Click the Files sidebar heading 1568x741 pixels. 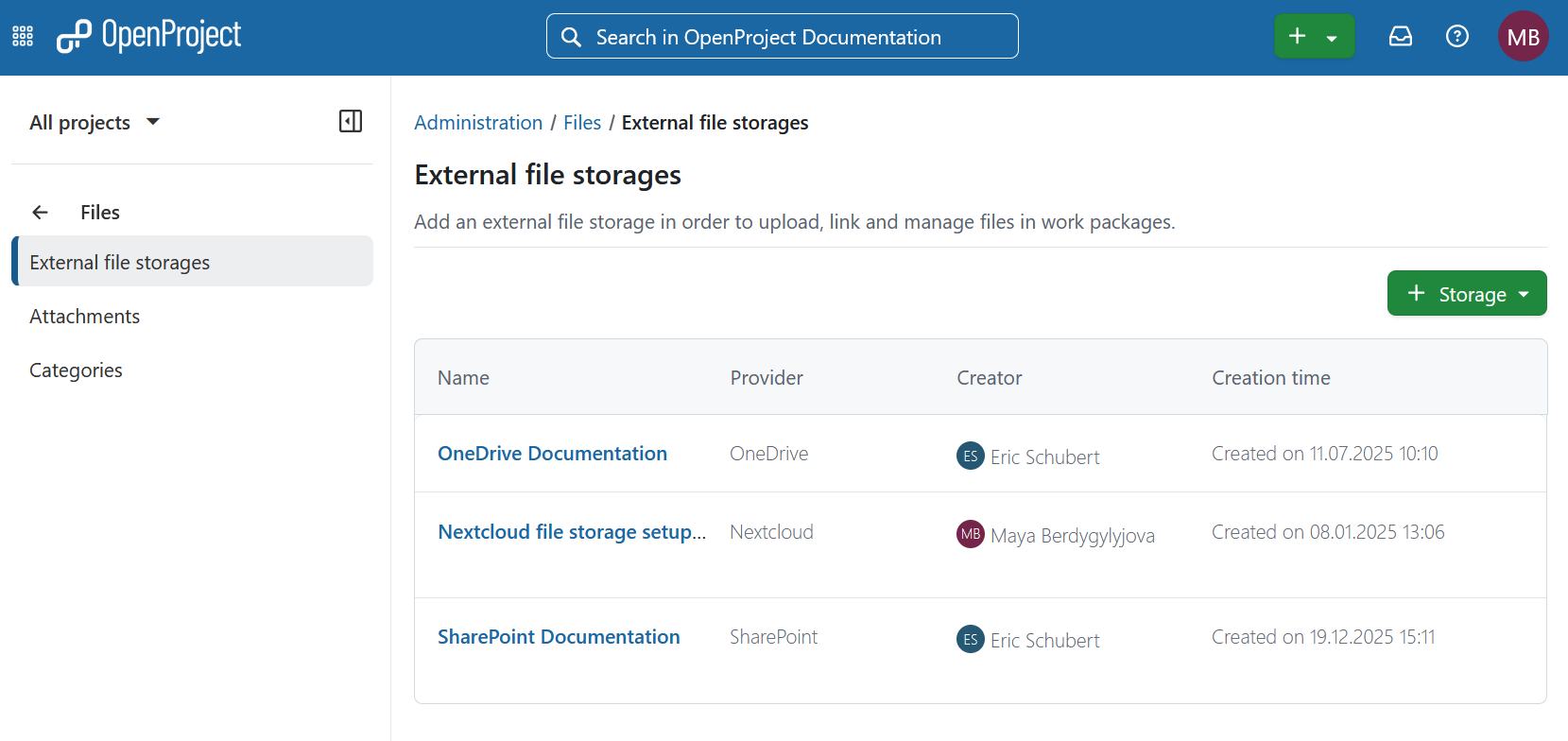tap(100, 213)
